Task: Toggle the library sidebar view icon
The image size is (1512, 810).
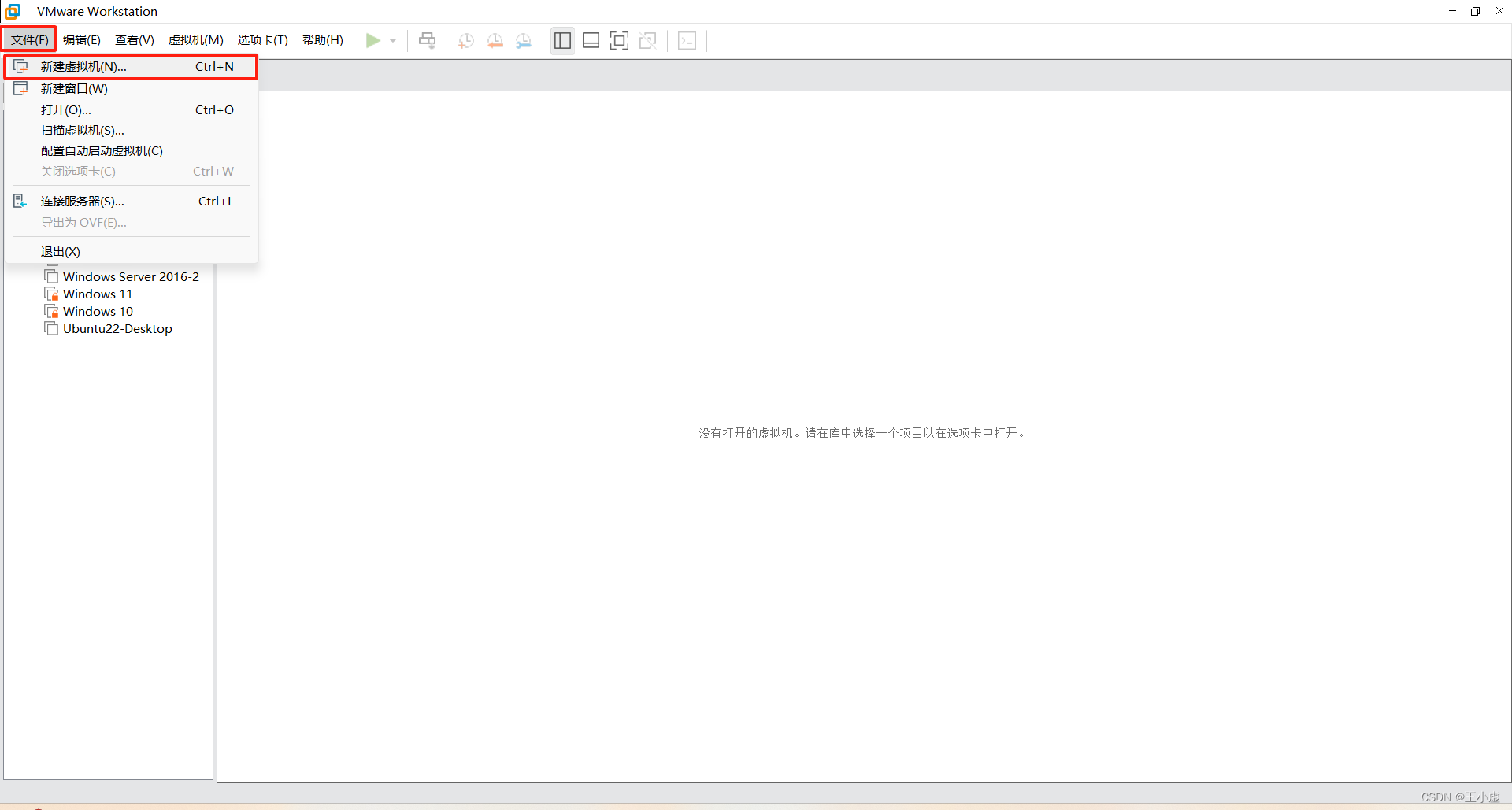Action: (x=562, y=40)
